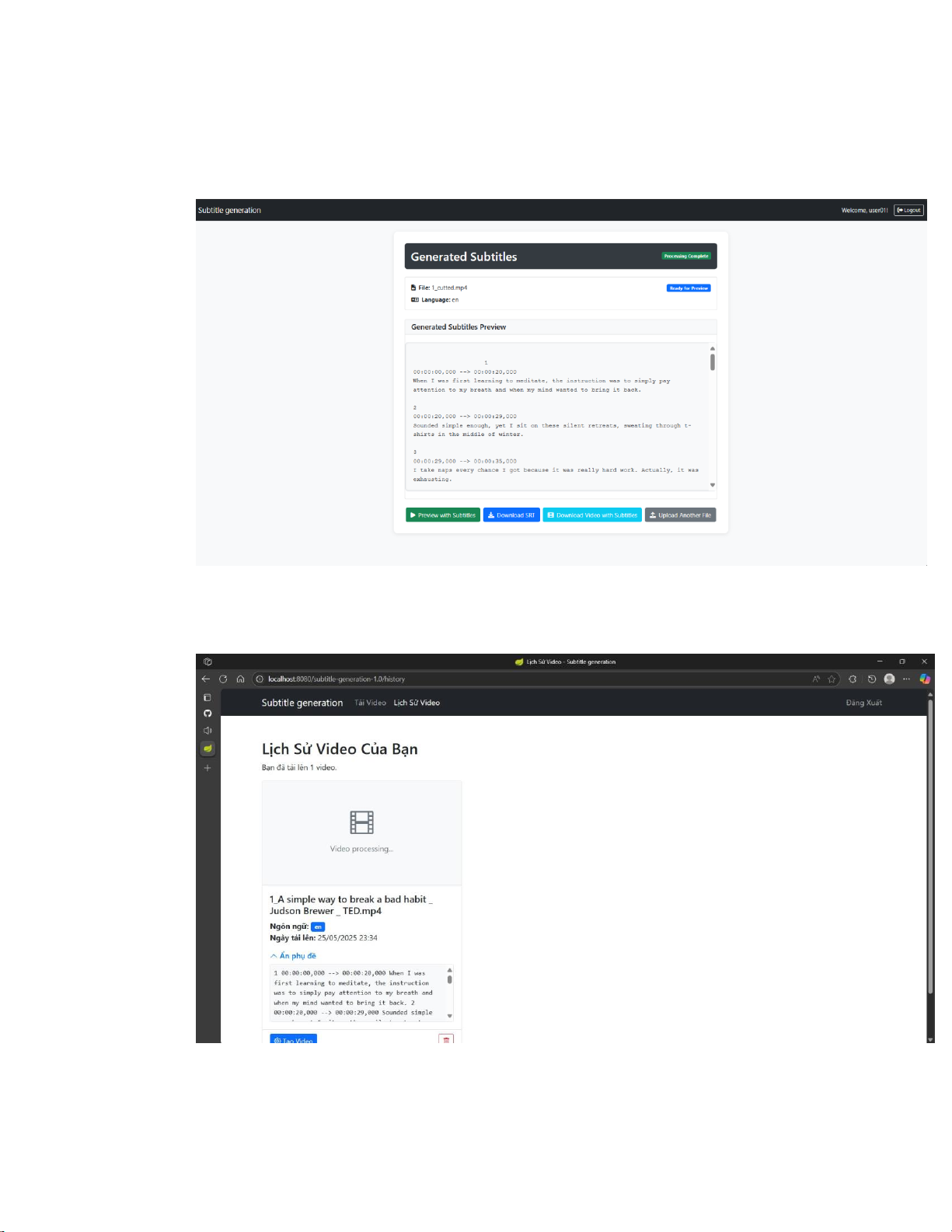Click the plus icon in browser sidebar
Viewport: 952px width, 1232px height.
[x=207, y=768]
